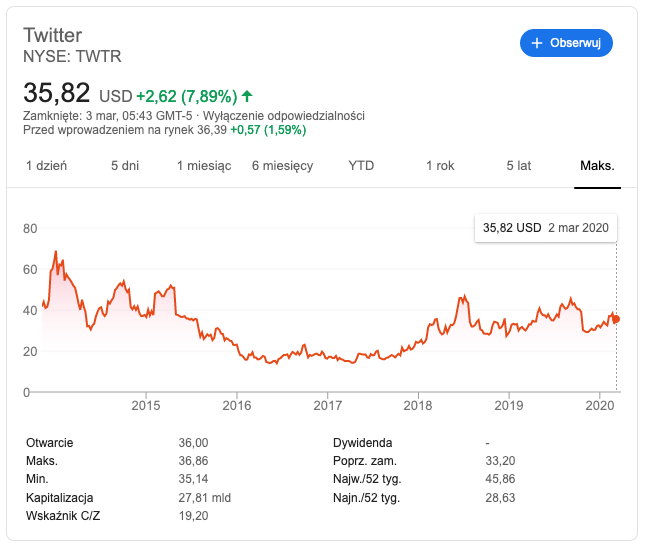Select the Maks. range tab

pyautogui.click(x=597, y=166)
